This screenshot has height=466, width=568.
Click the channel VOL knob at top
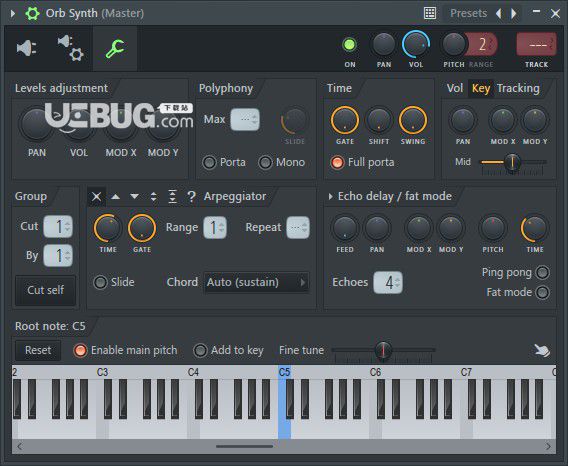coord(416,45)
